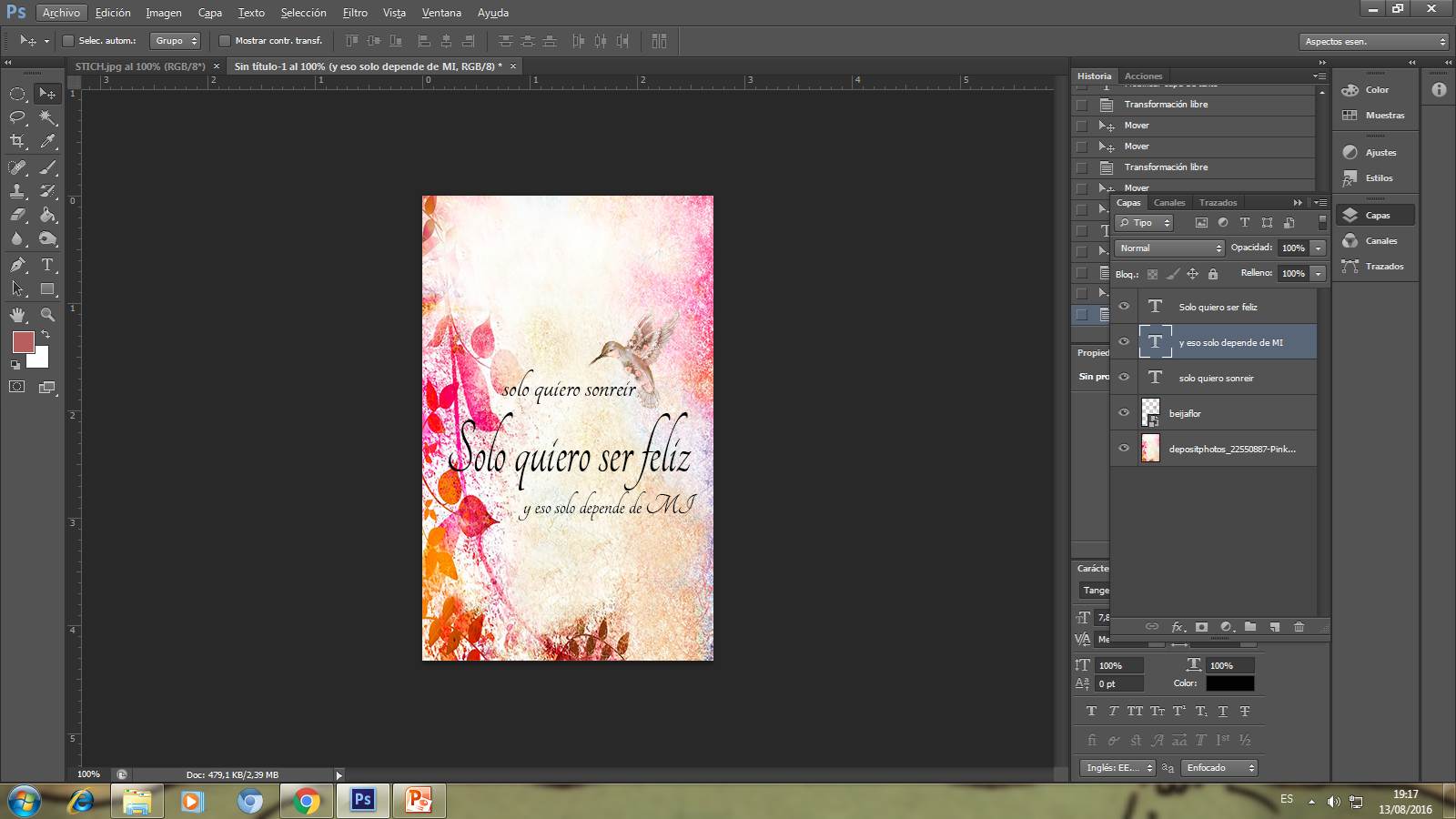Switch to the STICH.jpg document tab
1456x819 pixels.
point(140,66)
